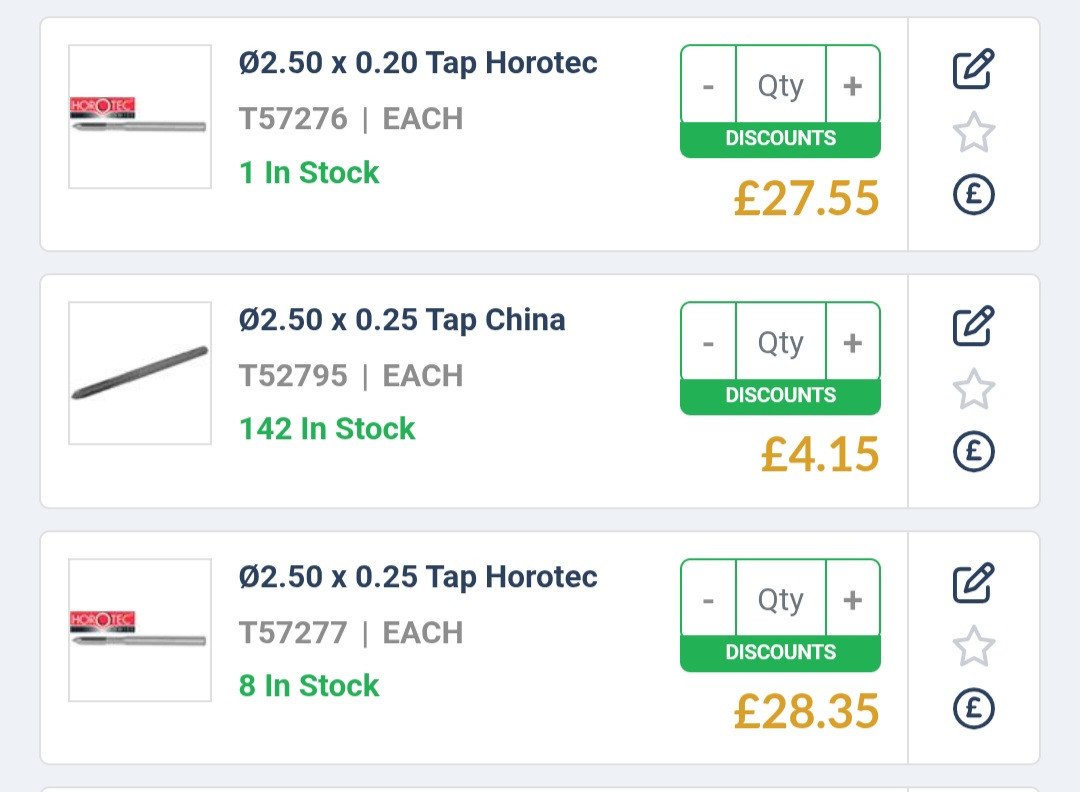The height and width of the screenshot is (792, 1080).
Task: Expand DISCOUNTS for T57277 Tap Horotec
Action: coord(780,653)
